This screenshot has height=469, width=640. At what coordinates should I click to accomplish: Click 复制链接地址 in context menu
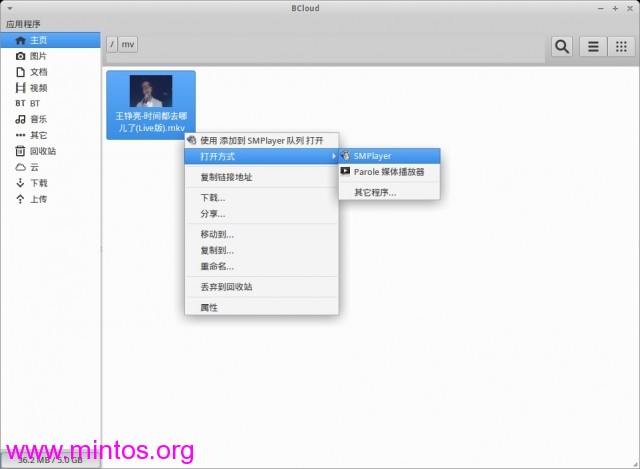click(262, 177)
